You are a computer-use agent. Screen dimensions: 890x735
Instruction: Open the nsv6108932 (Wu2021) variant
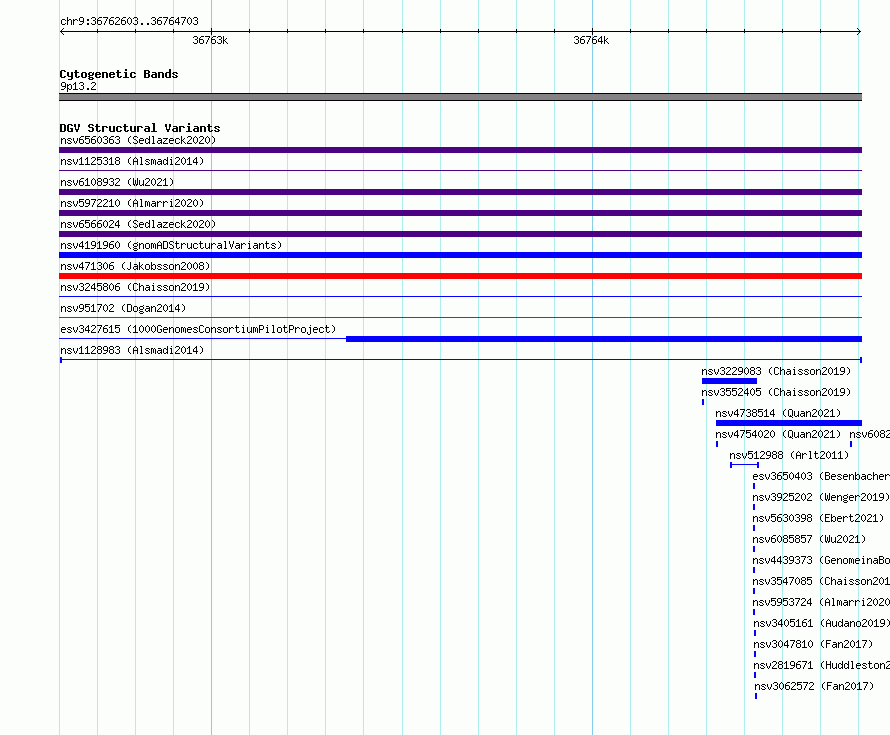(117, 182)
